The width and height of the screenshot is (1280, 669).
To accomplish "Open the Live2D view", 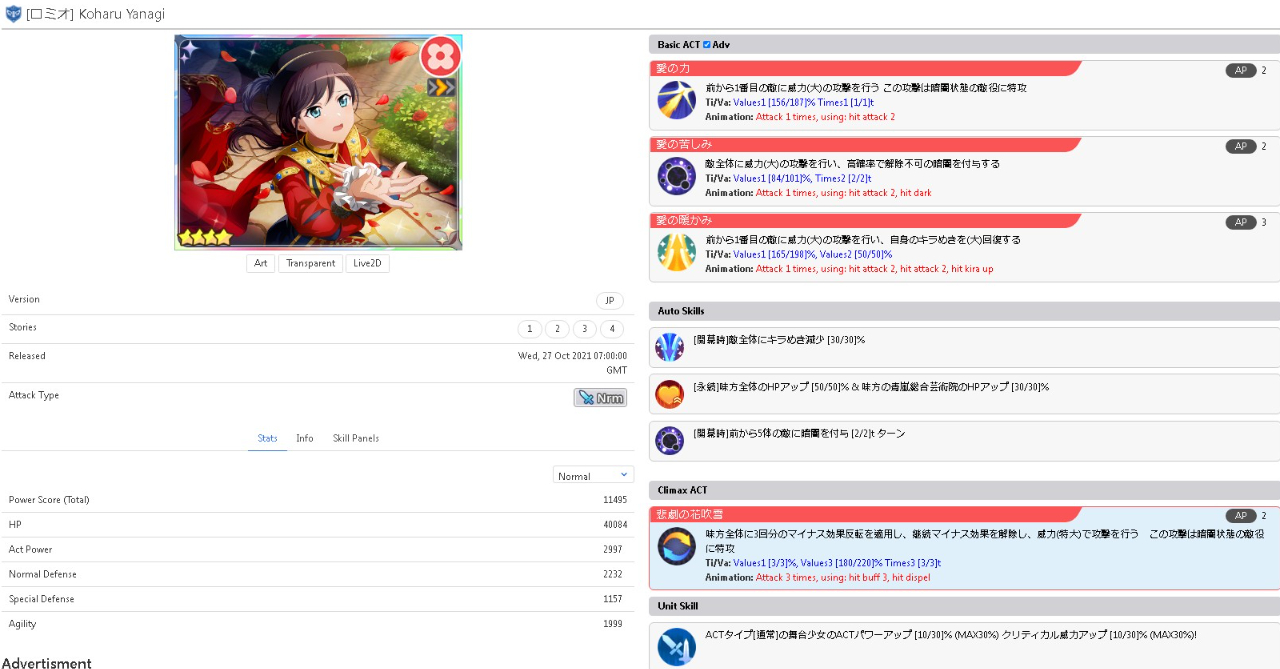I will (x=367, y=263).
